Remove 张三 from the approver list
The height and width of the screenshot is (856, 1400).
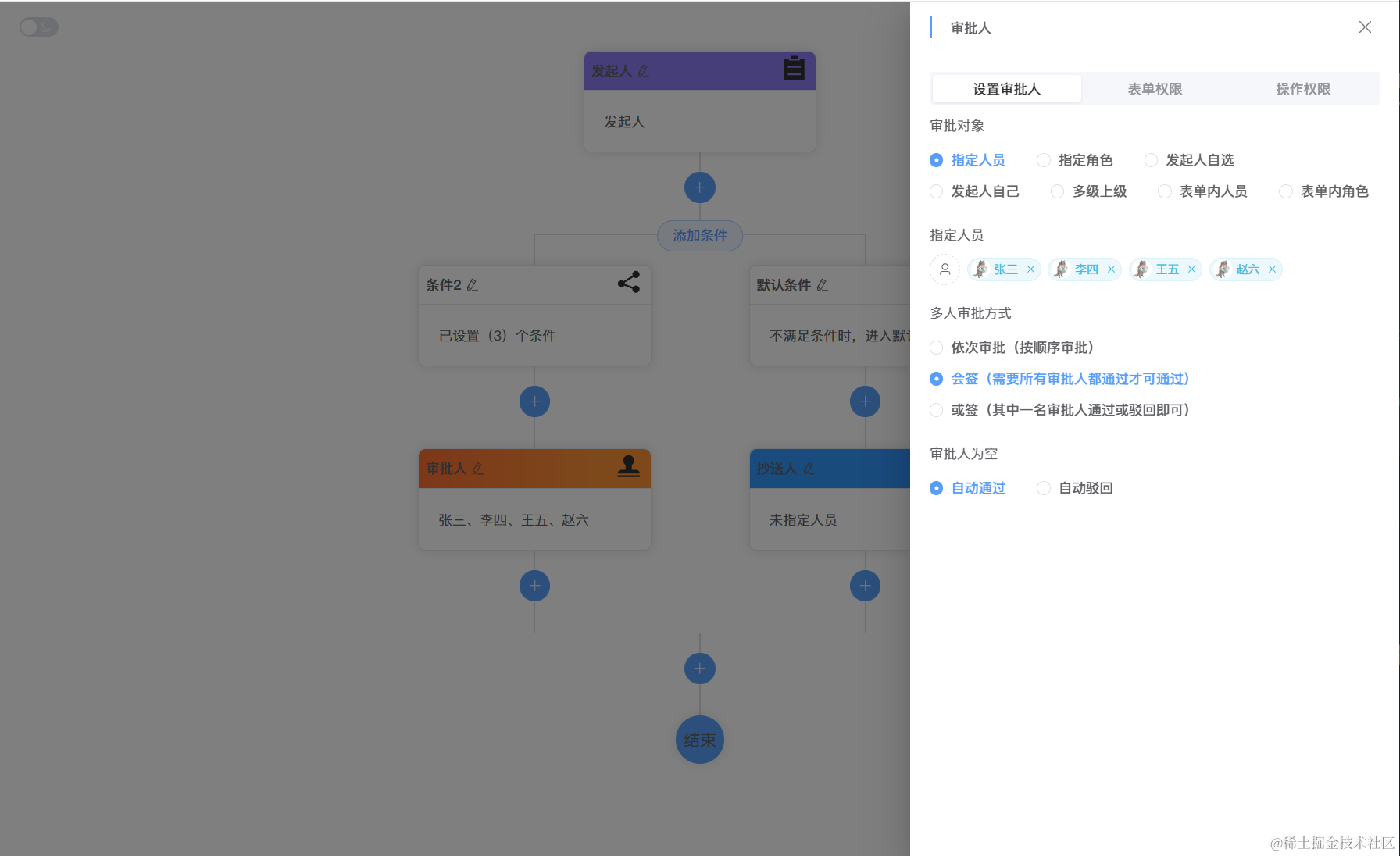pyautogui.click(x=1031, y=269)
